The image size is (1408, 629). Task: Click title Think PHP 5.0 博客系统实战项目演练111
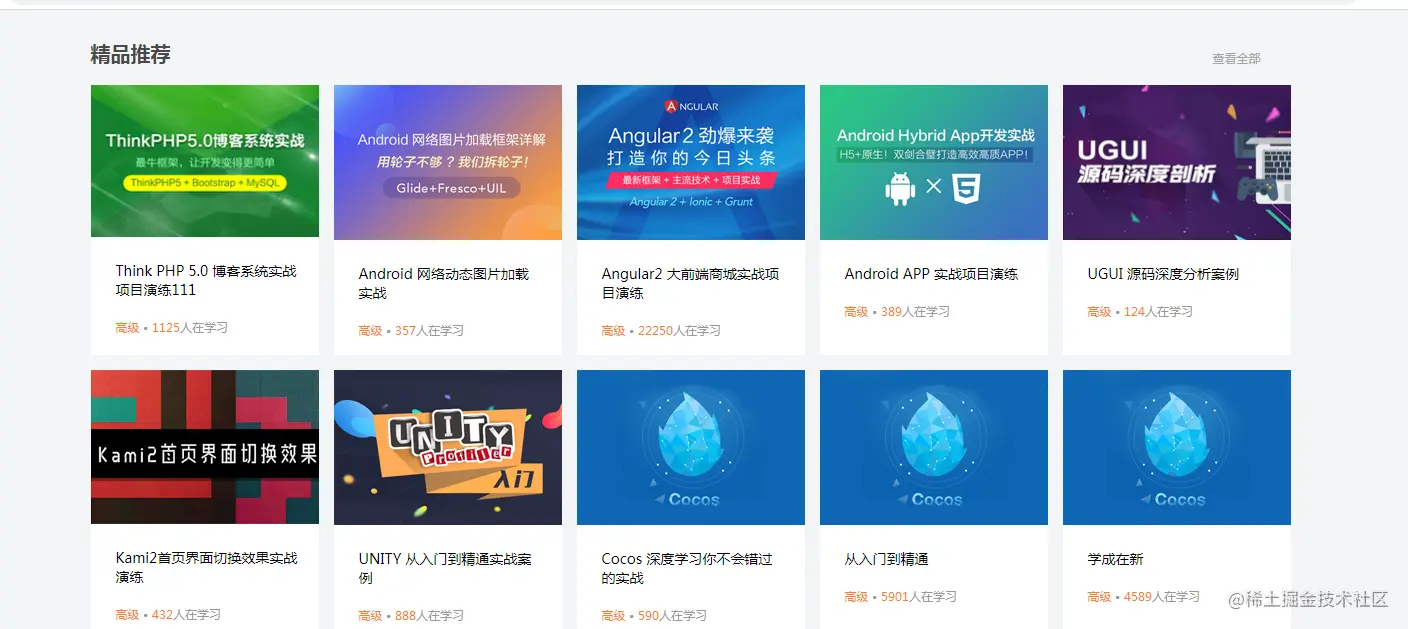click(x=206, y=280)
